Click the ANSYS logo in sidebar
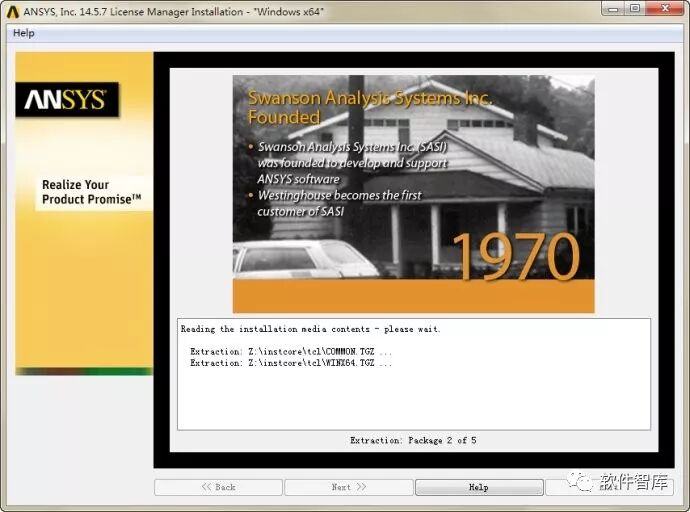The image size is (690, 512). 67,99
